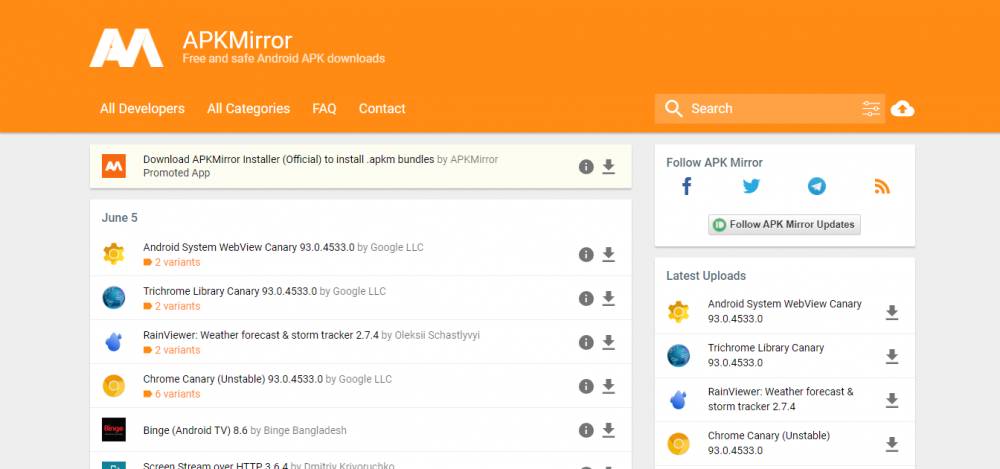The height and width of the screenshot is (469, 1000).
Task: Open advanced search filter options icon
Action: coord(871,108)
